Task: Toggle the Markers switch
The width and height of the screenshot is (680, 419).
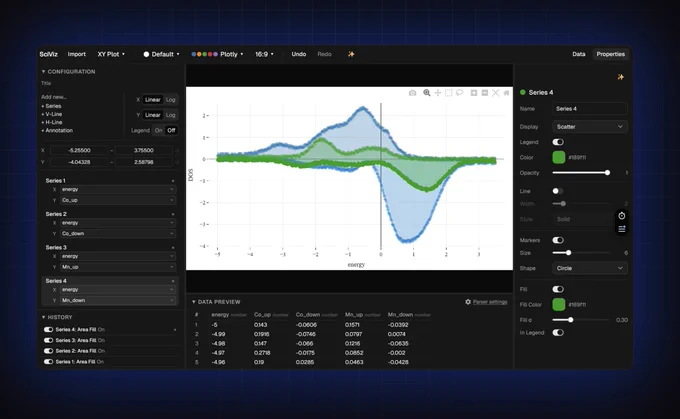Action: 558,240
